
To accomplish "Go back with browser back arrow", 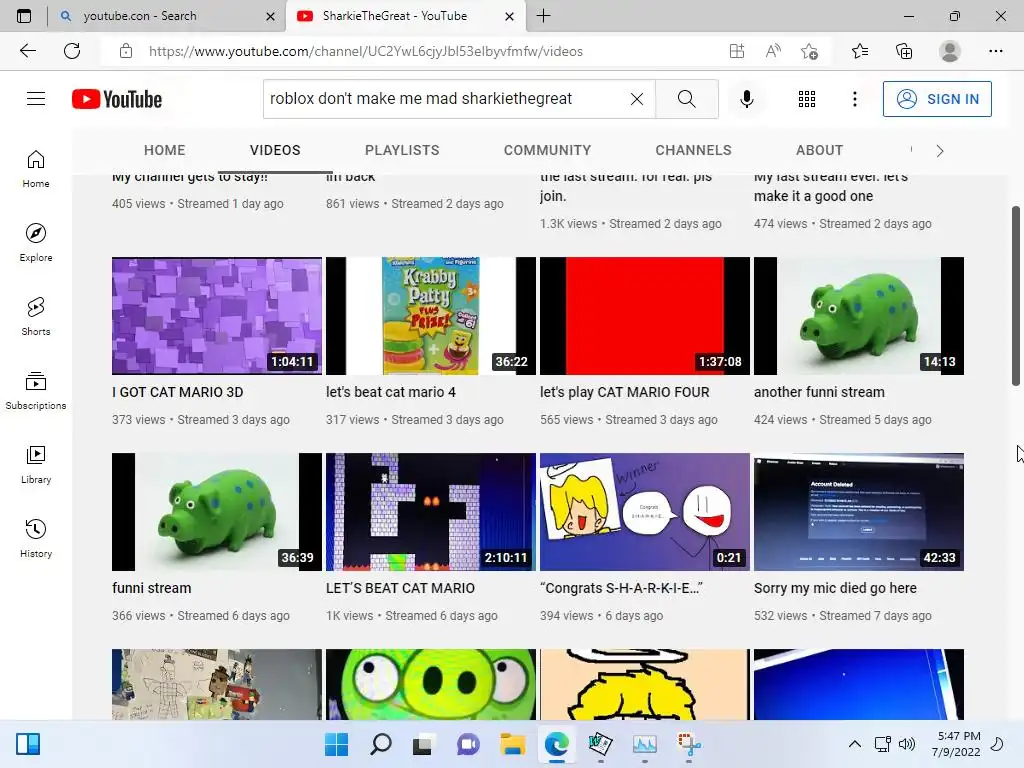I will click(27, 51).
